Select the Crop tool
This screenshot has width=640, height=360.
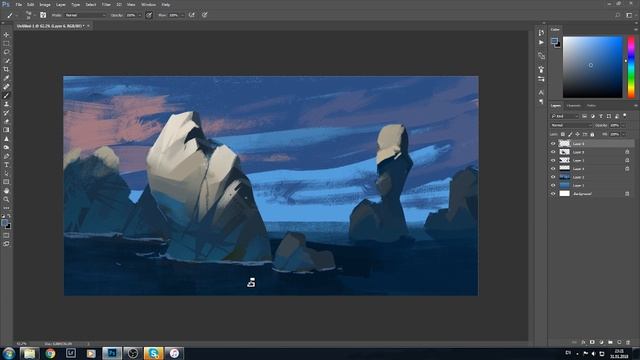click(6, 69)
